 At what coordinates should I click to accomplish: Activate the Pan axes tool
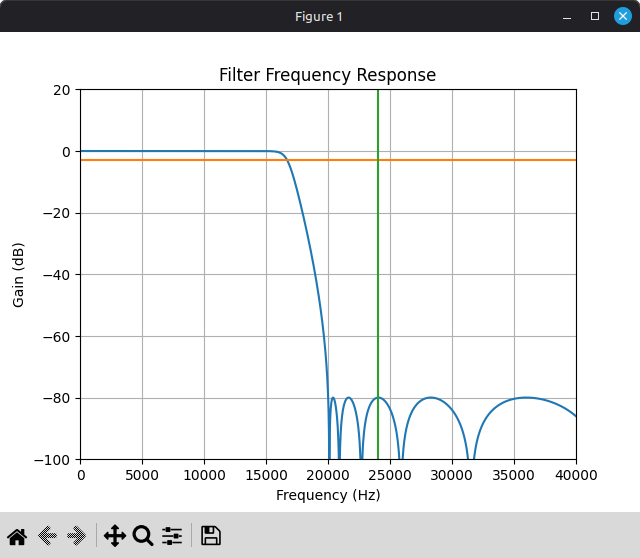click(x=115, y=536)
